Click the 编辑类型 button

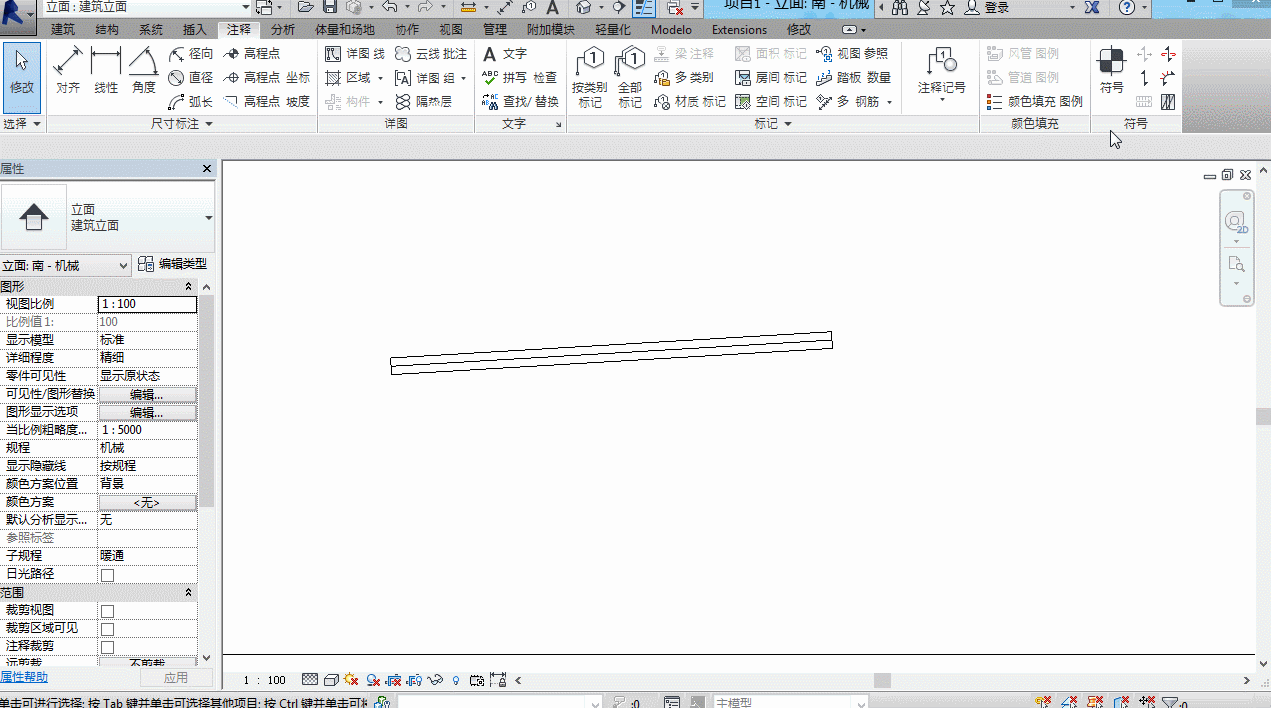(172, 264)
